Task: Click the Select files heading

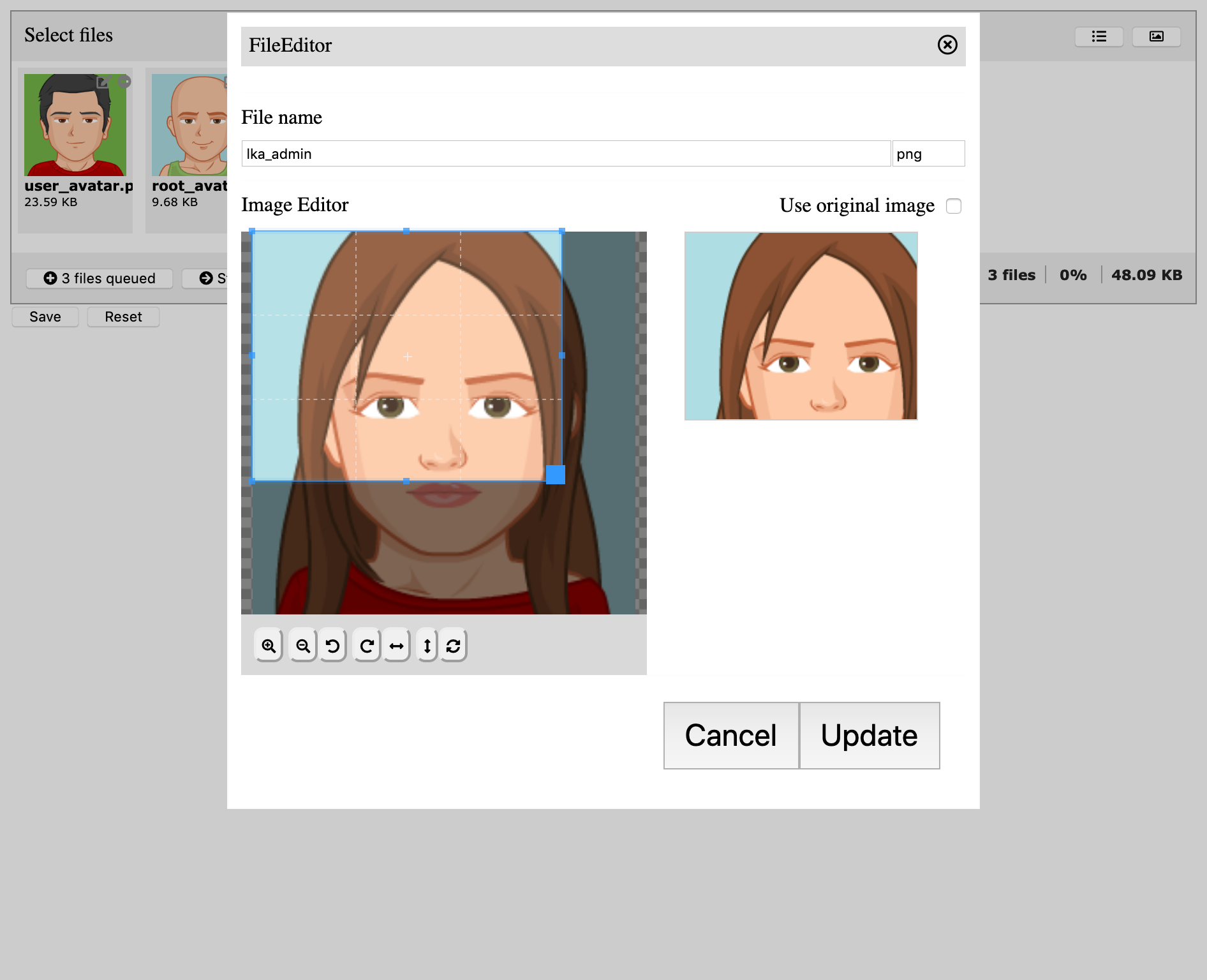Action: point(68,35)
